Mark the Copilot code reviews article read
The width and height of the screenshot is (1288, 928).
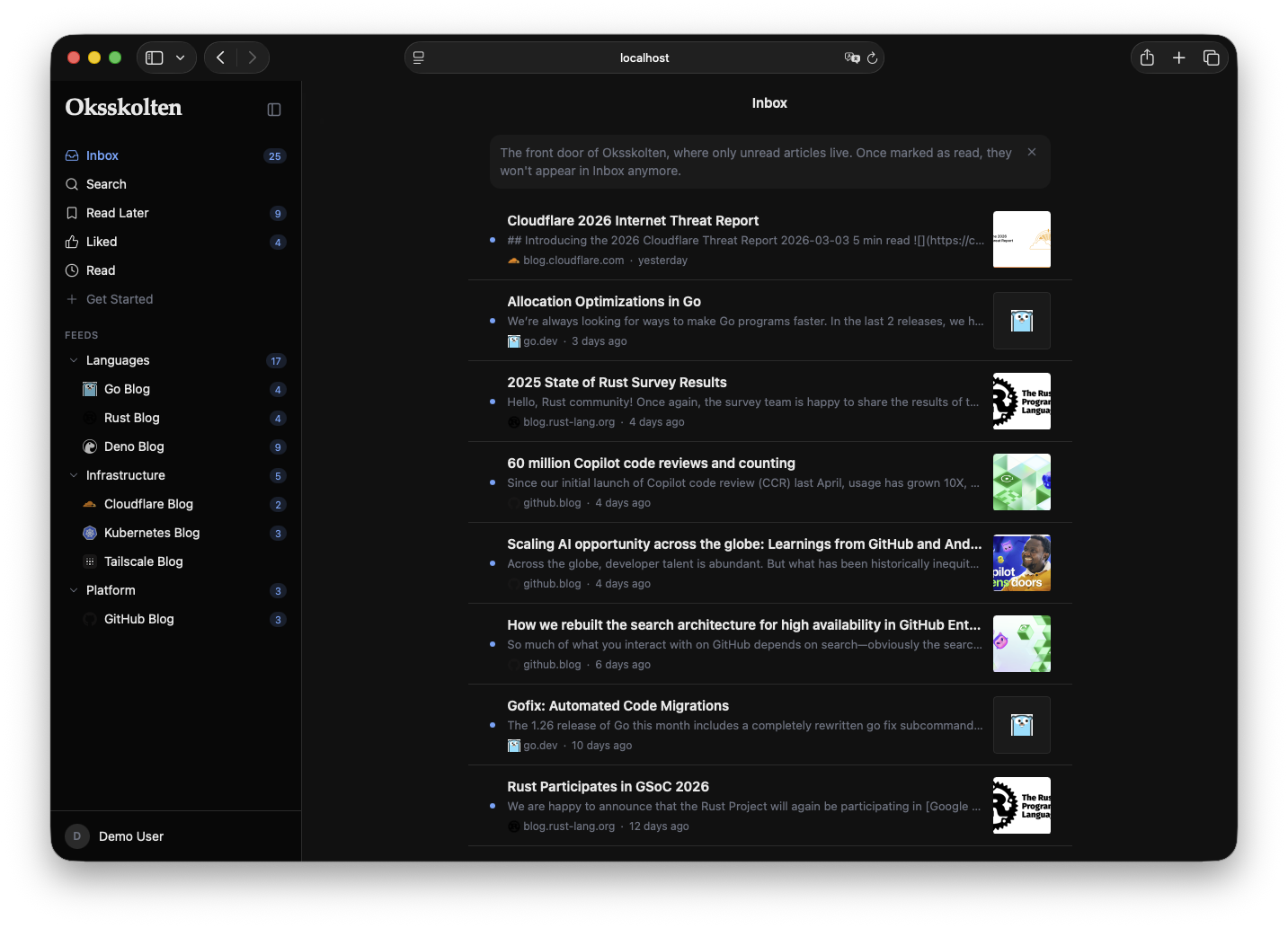pos(492,483)
